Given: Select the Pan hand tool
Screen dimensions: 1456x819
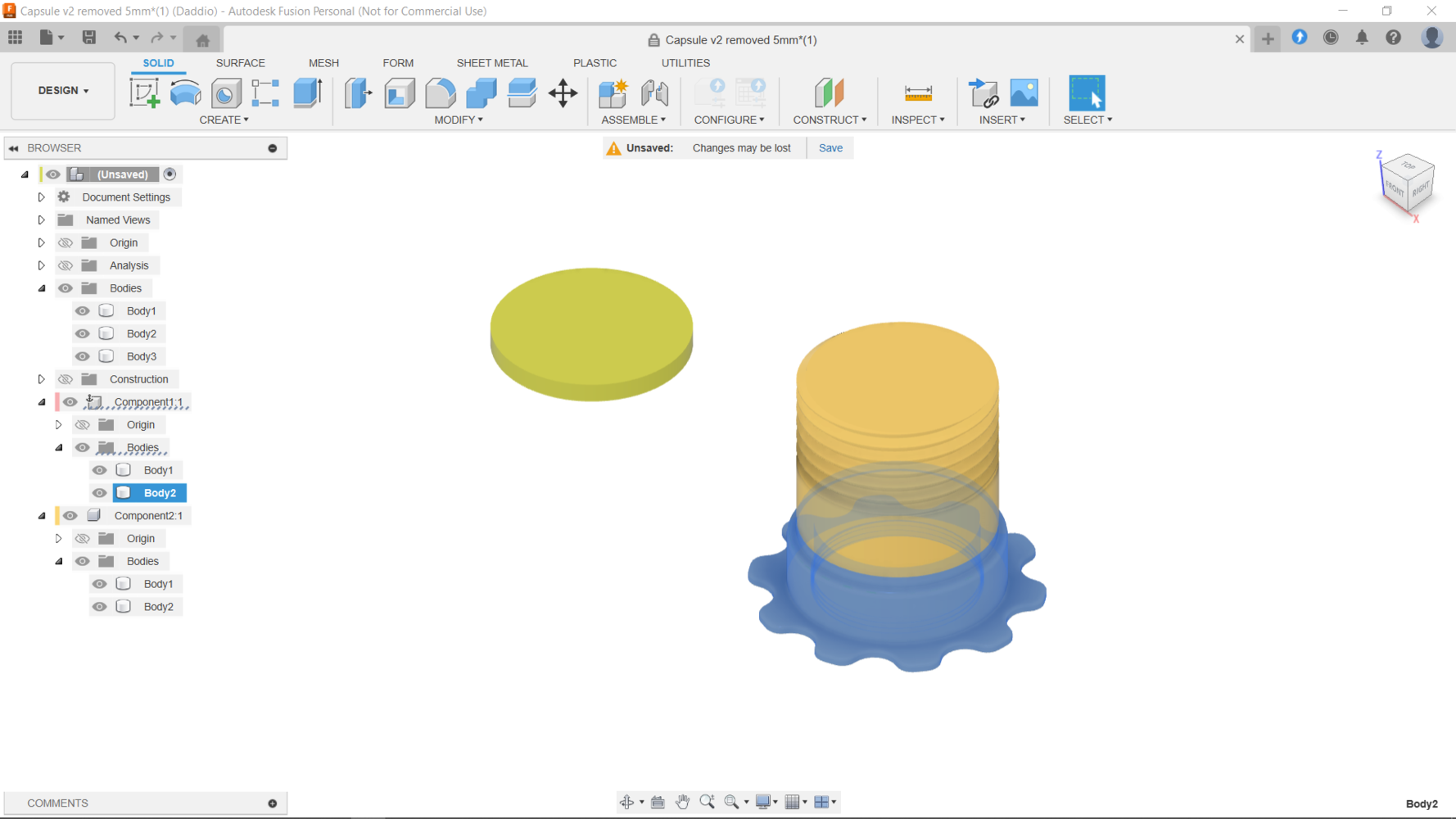Looking at the screenshot, I should click(682, 802).
